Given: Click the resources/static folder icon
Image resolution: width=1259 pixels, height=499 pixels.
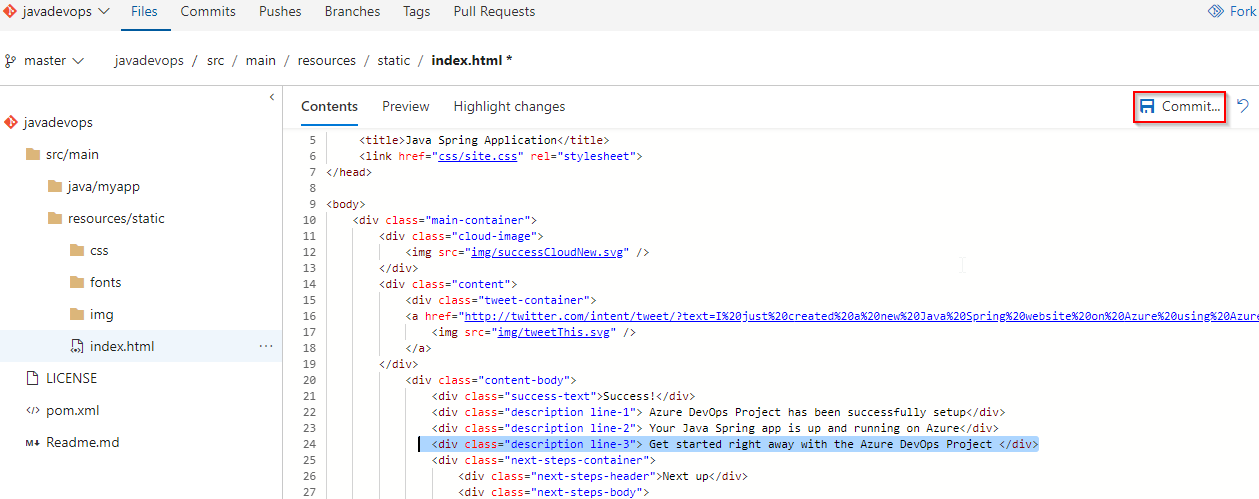Looking at the screenshot, I should (x=55, y=218).
